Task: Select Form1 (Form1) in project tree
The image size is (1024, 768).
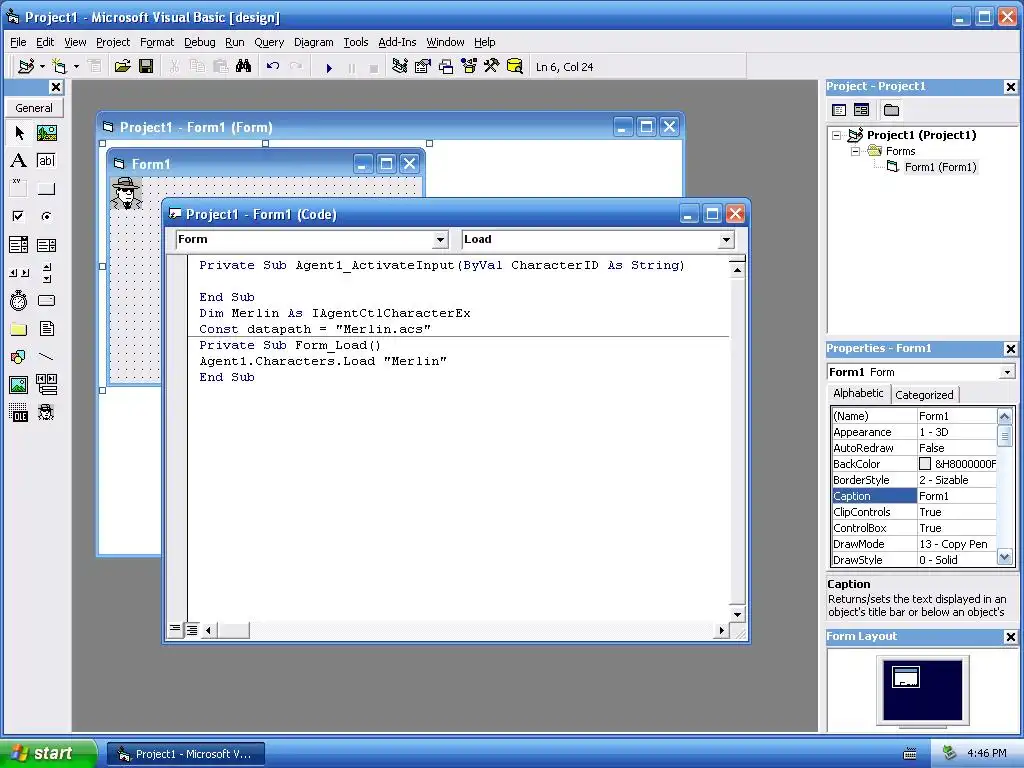Action: [940, 167]
